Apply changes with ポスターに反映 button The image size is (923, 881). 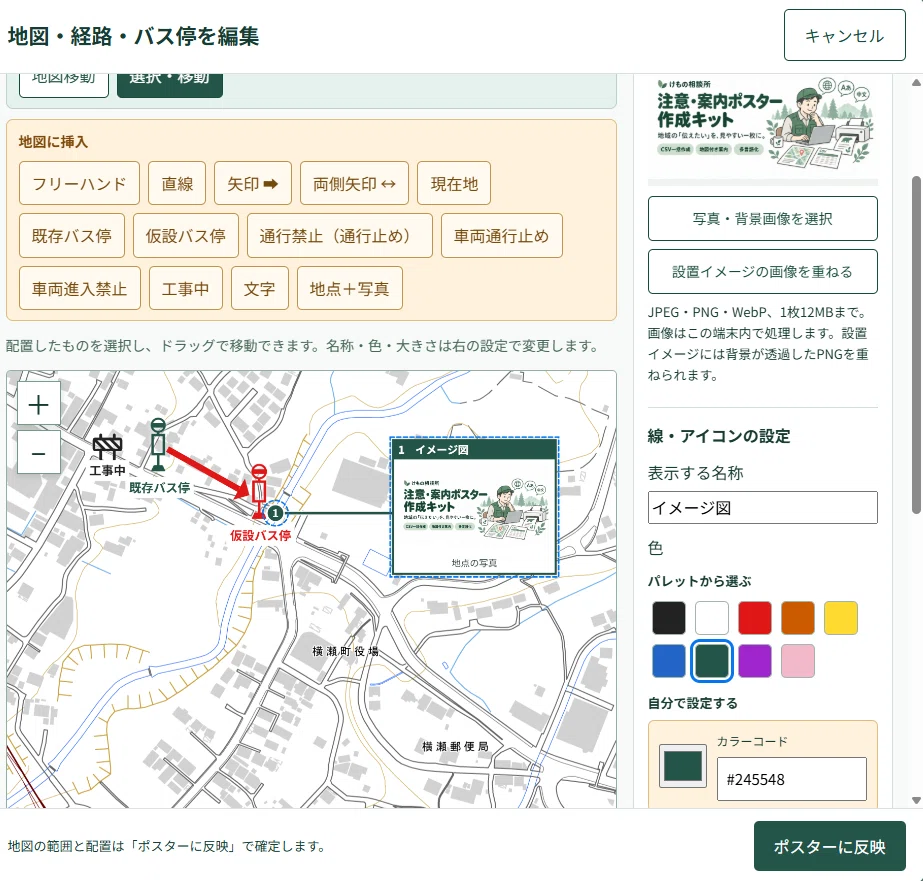point(829,846)
